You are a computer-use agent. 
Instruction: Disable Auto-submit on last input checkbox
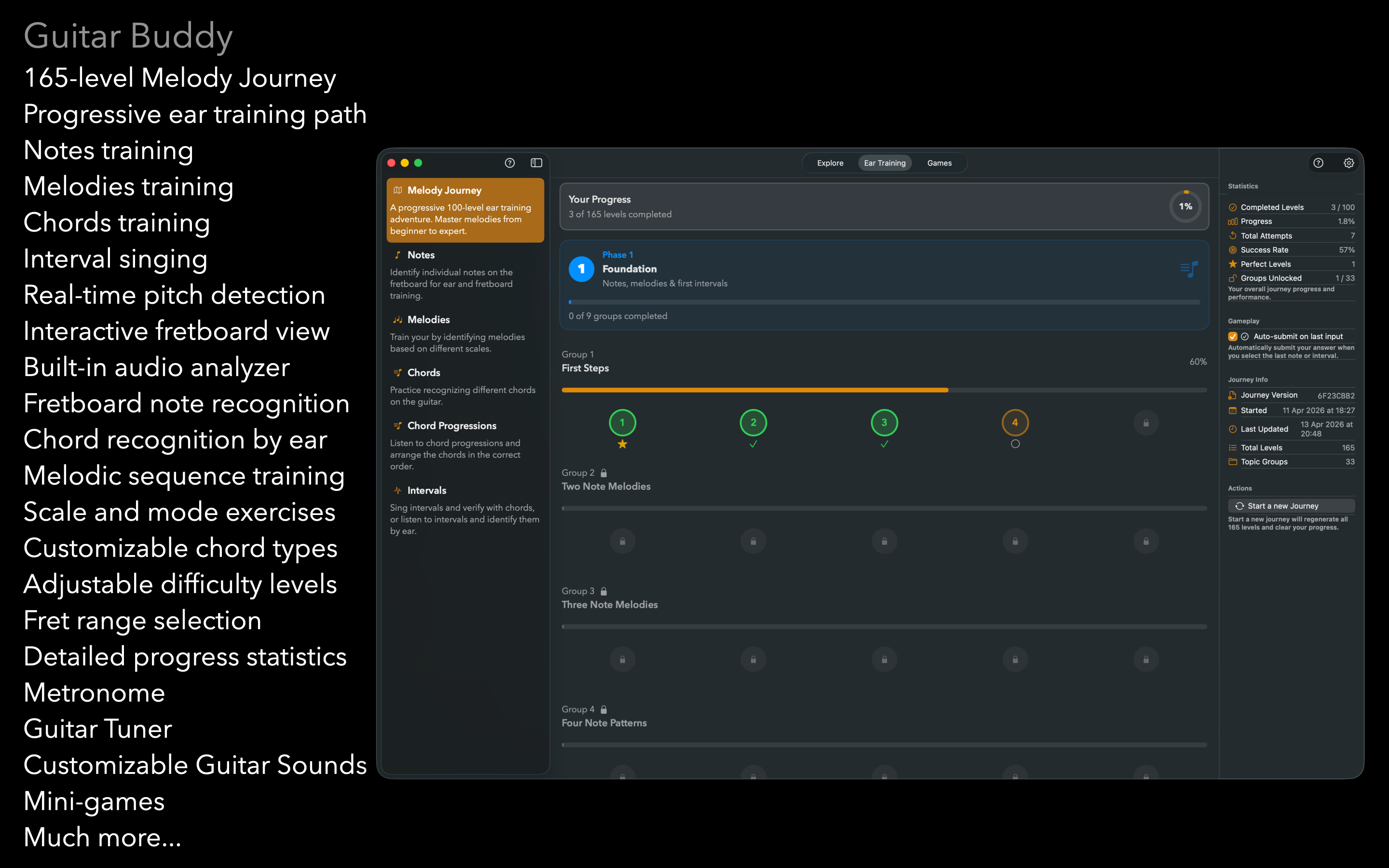click(x=1232, y=337)
